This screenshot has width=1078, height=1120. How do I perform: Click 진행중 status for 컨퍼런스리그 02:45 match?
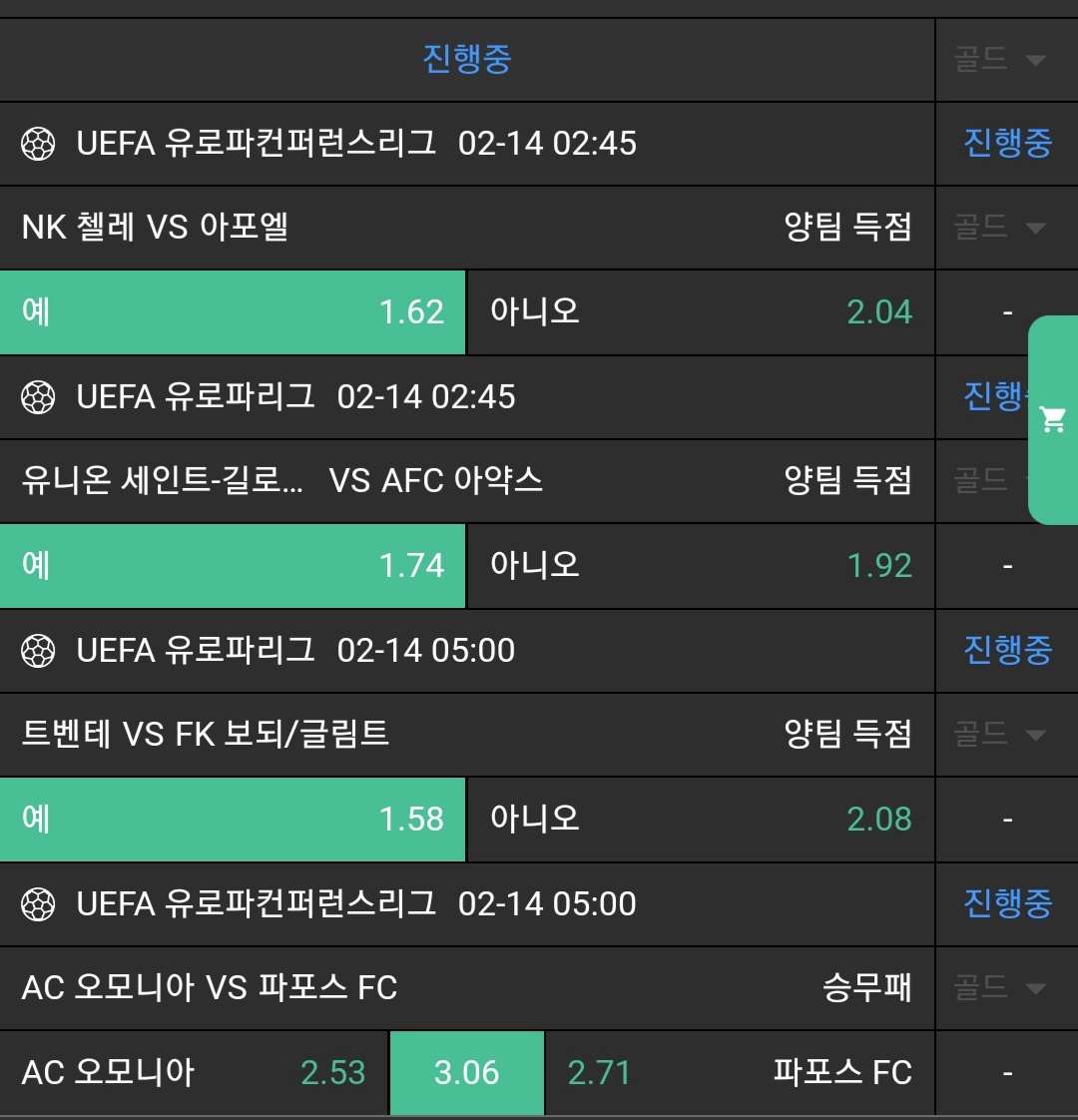[1007, 144]
